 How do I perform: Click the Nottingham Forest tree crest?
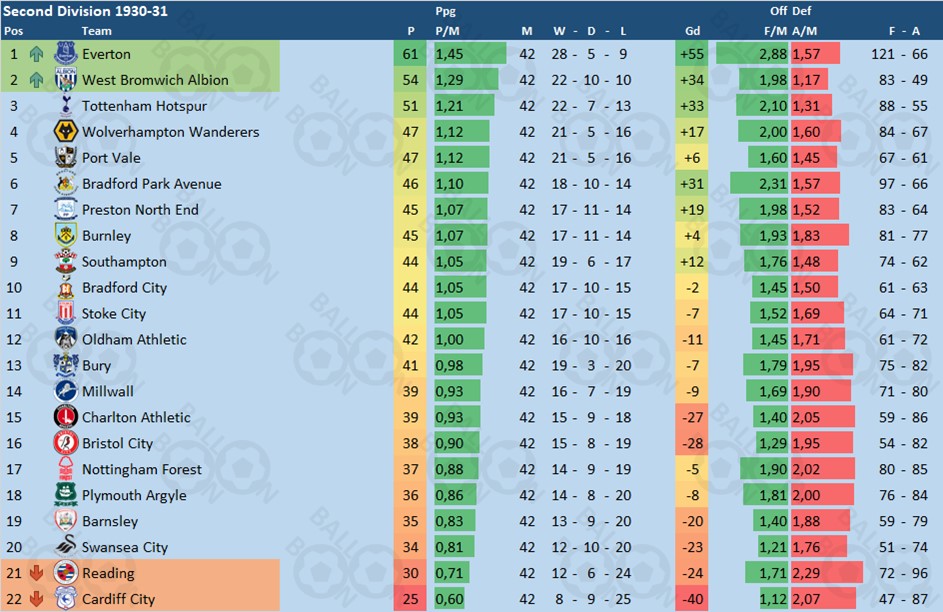(x=66, y=468)
